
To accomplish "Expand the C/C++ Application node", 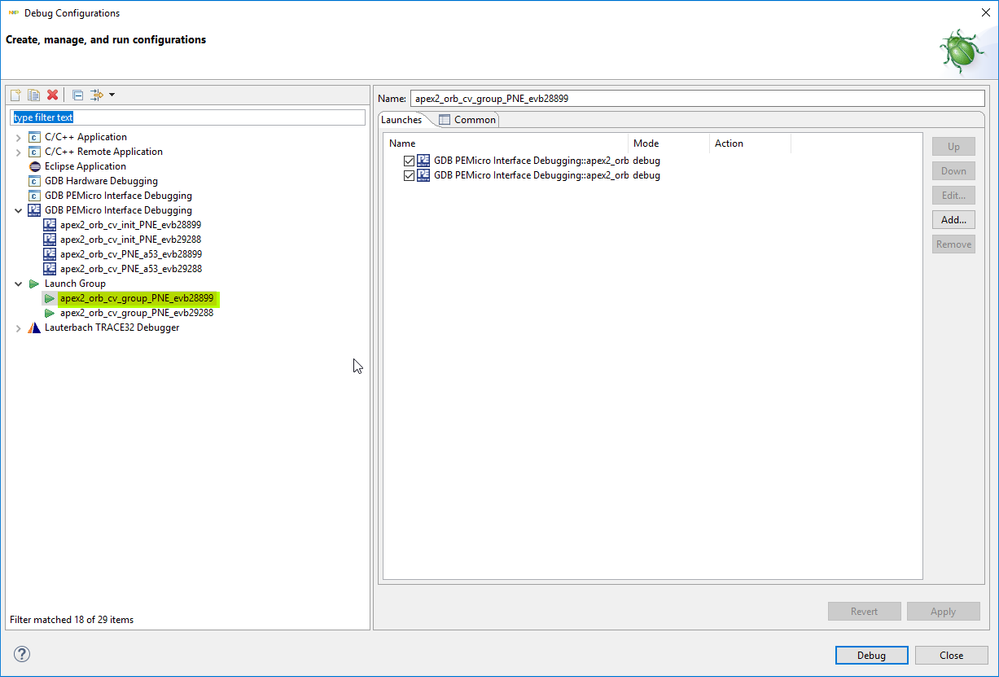I will [x=18, y=138].
